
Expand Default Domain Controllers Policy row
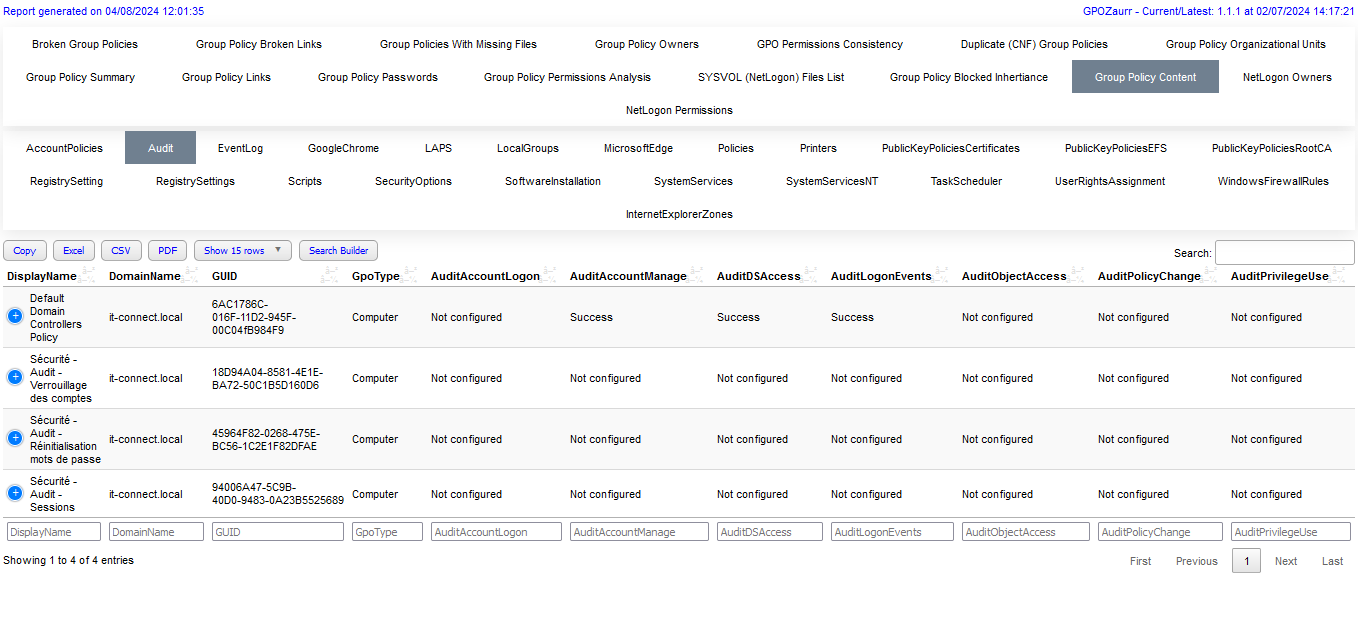15,317
